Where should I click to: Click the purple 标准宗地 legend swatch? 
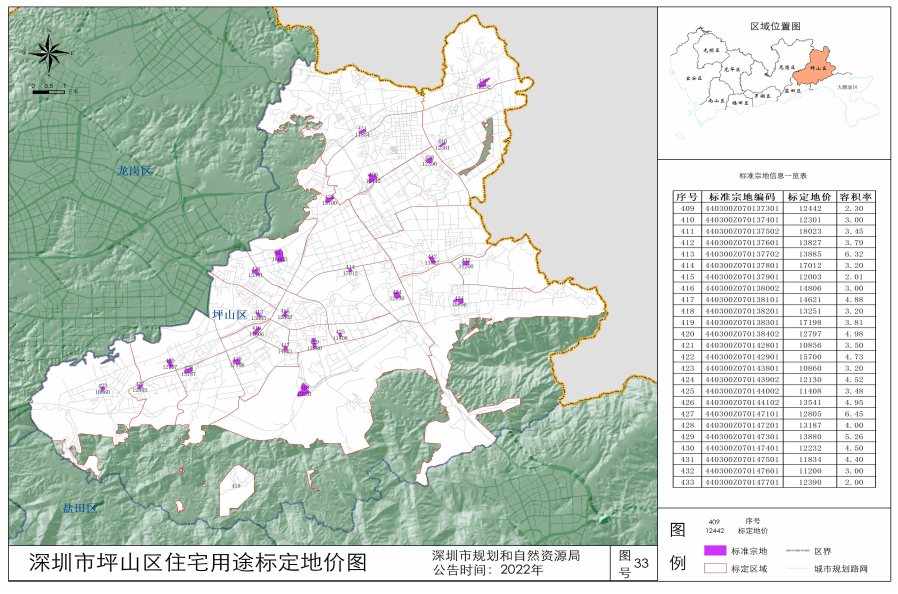713,551
